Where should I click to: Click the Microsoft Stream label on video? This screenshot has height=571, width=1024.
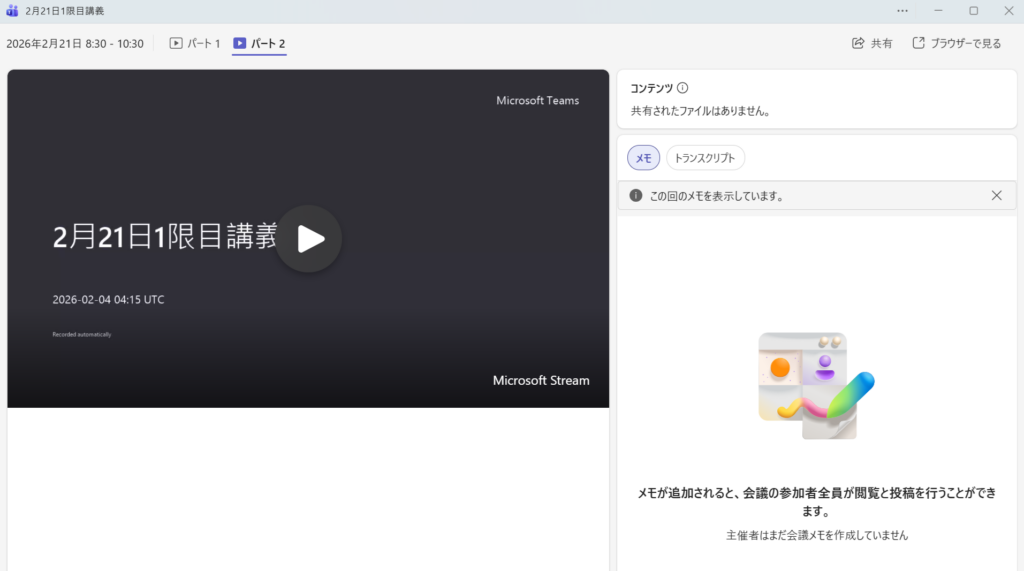(541, 381)
